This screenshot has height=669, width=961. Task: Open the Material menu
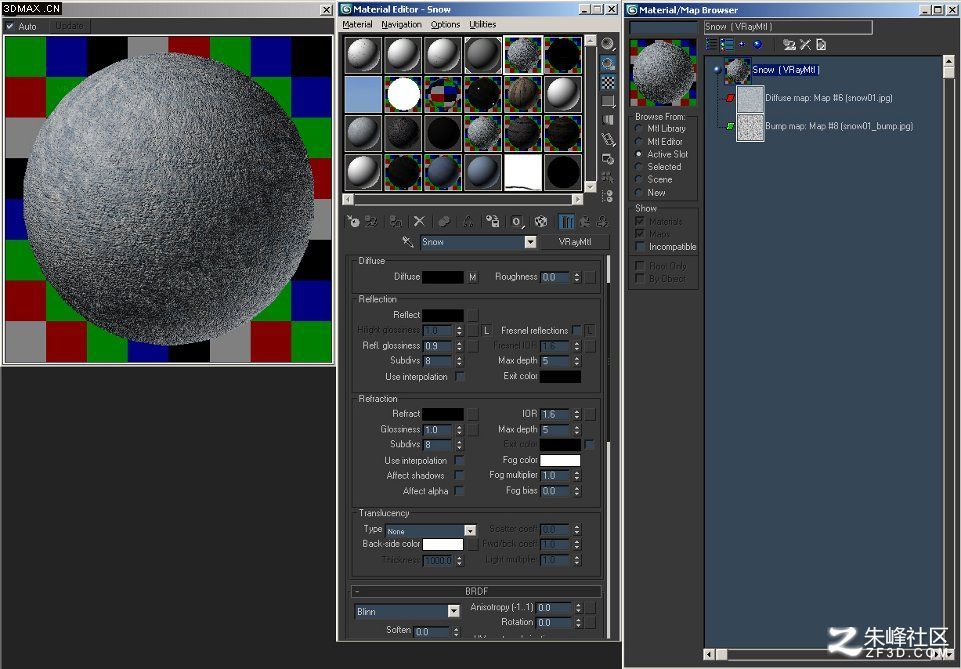(x=357, y=25)
